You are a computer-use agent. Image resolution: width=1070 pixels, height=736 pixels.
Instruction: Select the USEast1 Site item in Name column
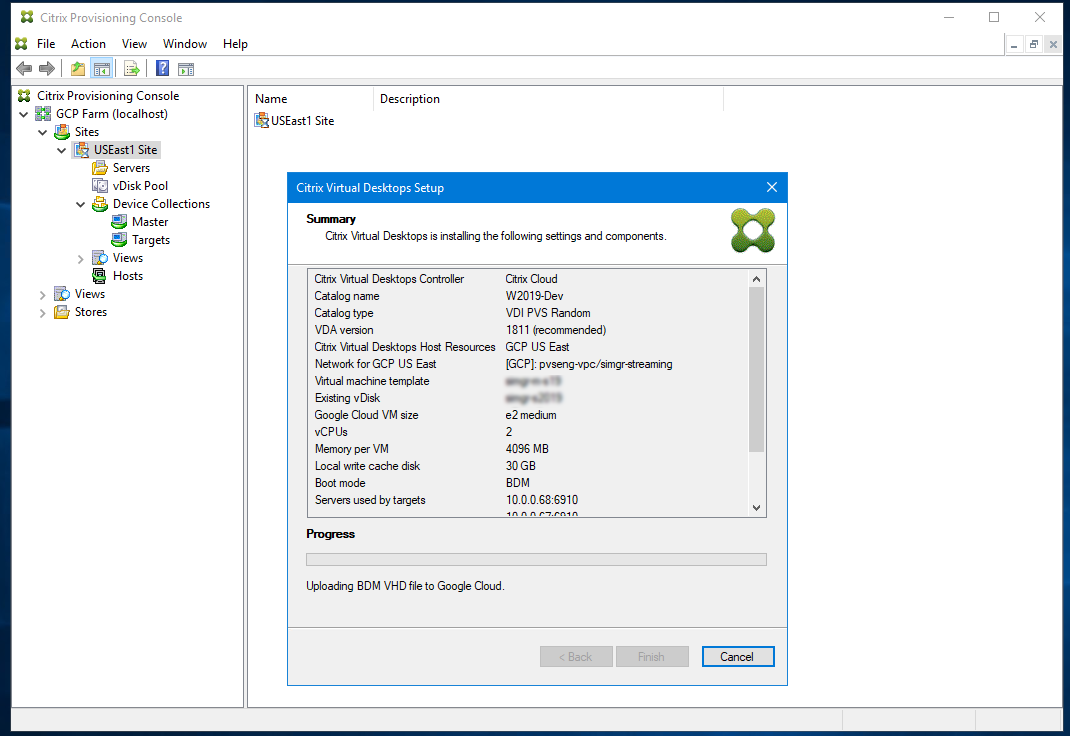pyautogui.click(x=295, y=120)
